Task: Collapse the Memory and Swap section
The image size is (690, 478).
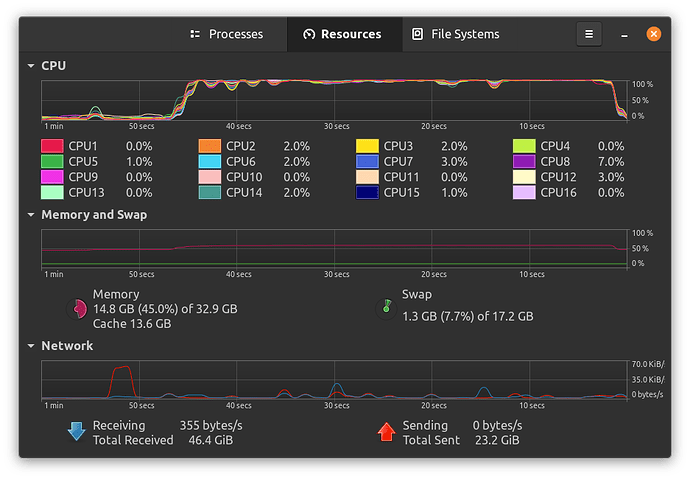Action: 29,215
